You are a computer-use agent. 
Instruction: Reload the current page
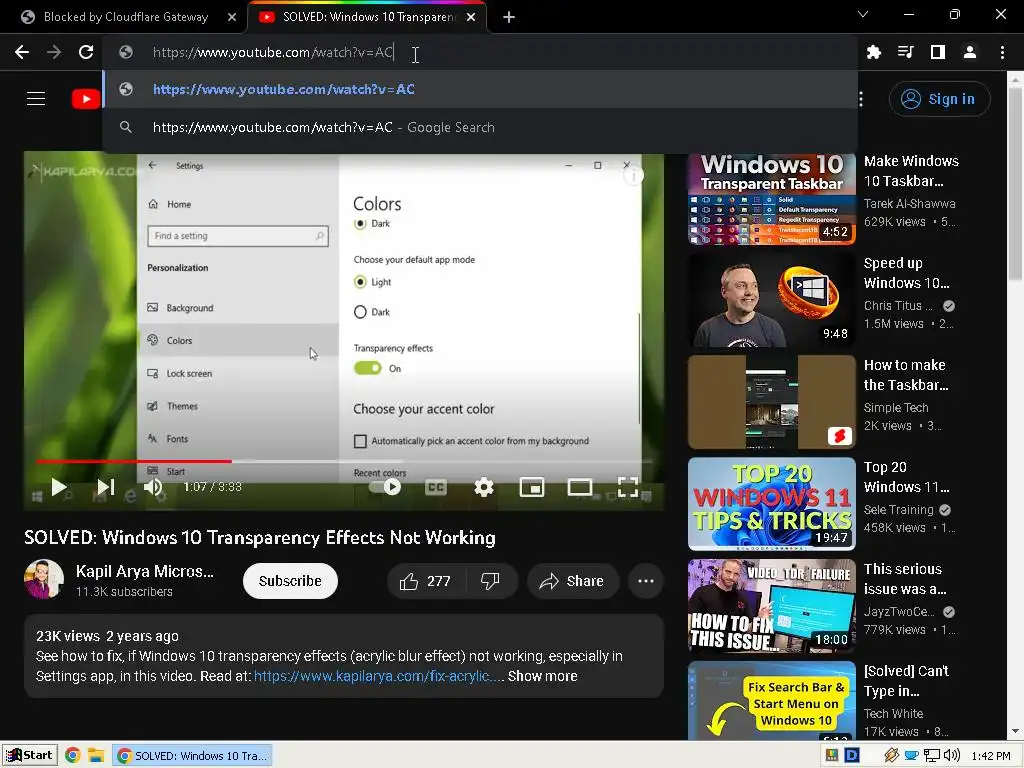click(x=86, y=52)
